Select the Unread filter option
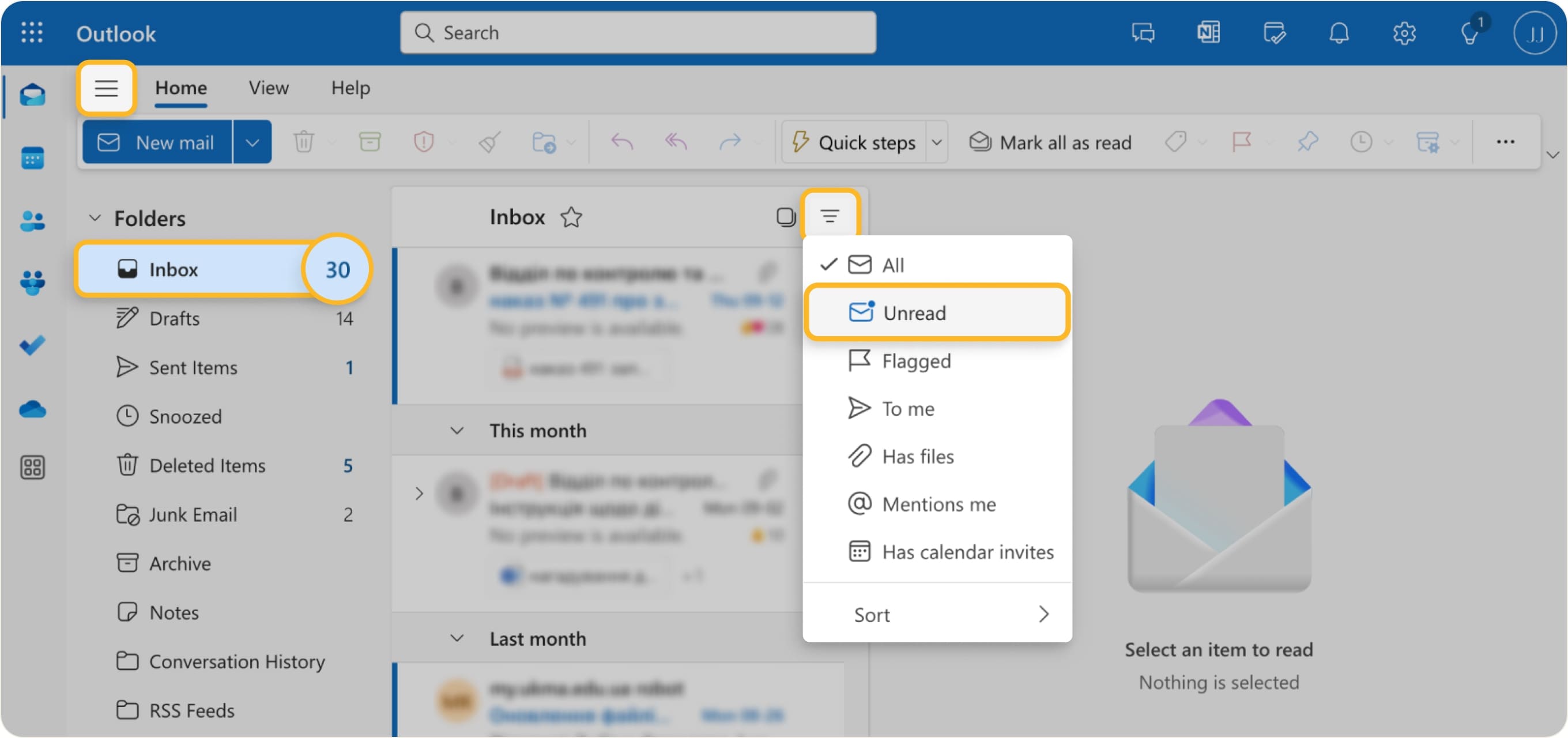 (x=914, y=312)
